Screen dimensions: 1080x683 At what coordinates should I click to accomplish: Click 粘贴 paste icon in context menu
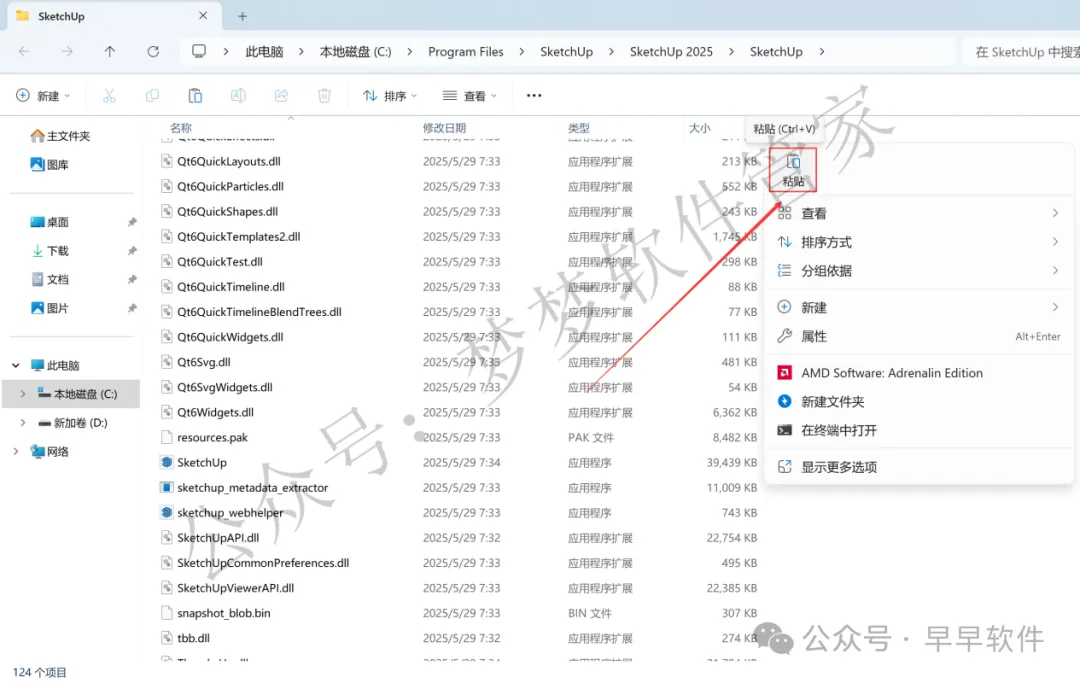point(793,169)
